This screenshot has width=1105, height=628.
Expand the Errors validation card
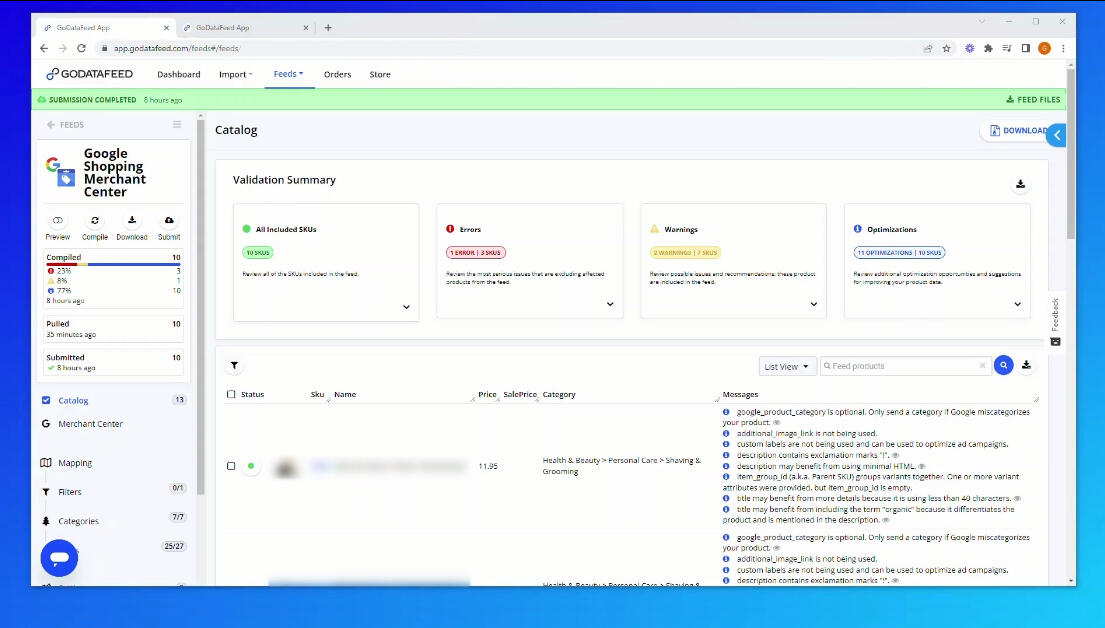pyautogui.click(x=610, y=305)
